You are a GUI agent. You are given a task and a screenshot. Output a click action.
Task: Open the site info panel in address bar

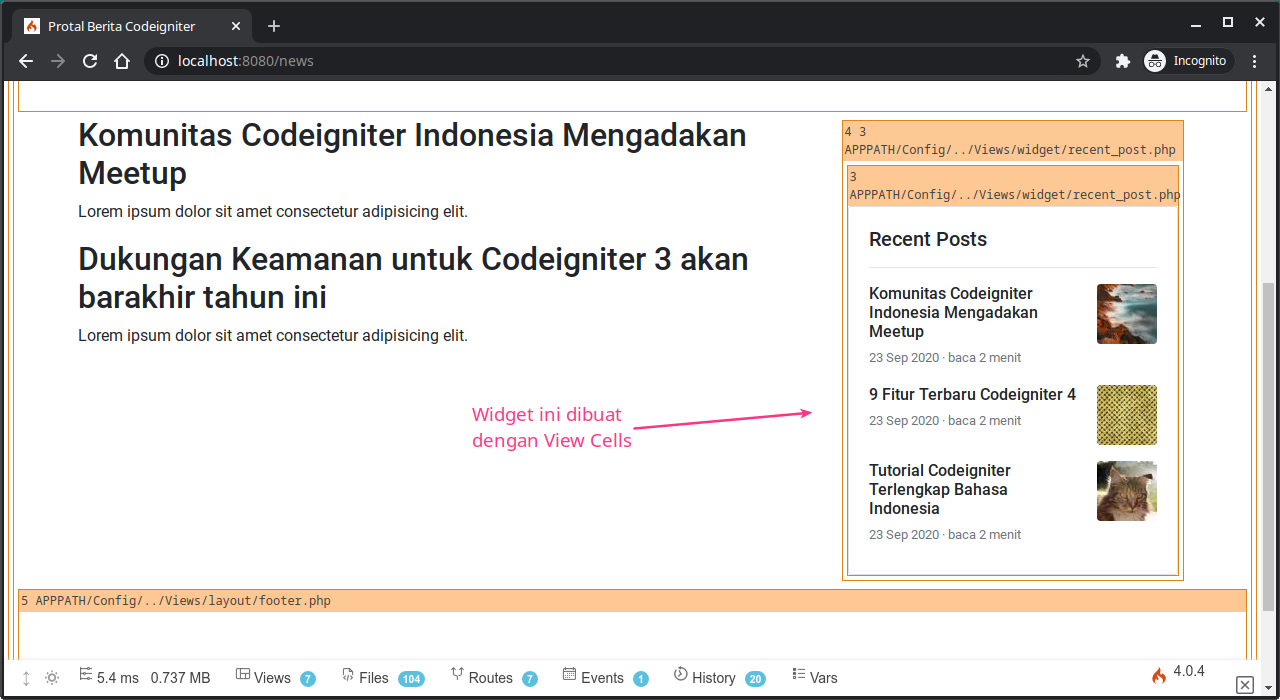[161, 61]
